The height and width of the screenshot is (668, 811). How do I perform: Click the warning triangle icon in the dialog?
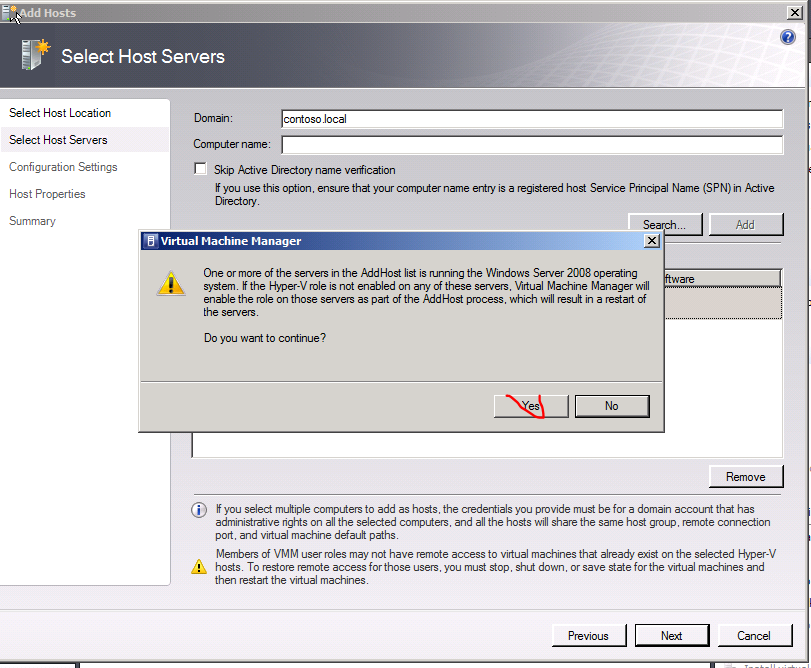[x=171, y=283]
